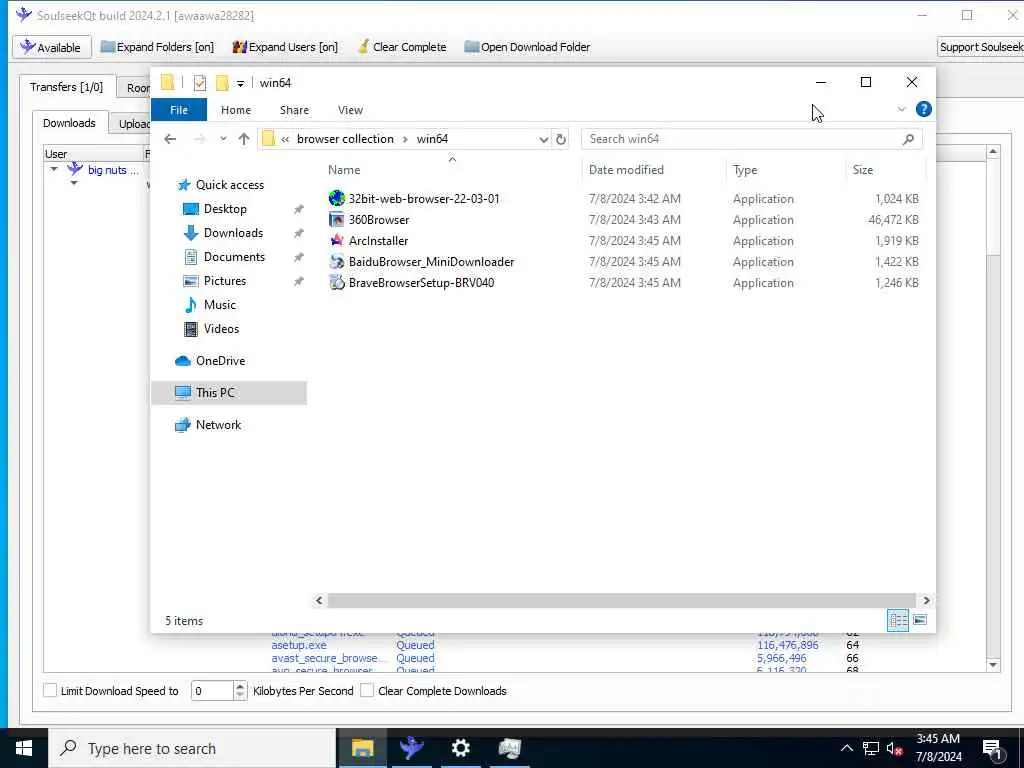Click the Quick access star icon
The height and width of the screenshot is (768, 1024).
184,185
